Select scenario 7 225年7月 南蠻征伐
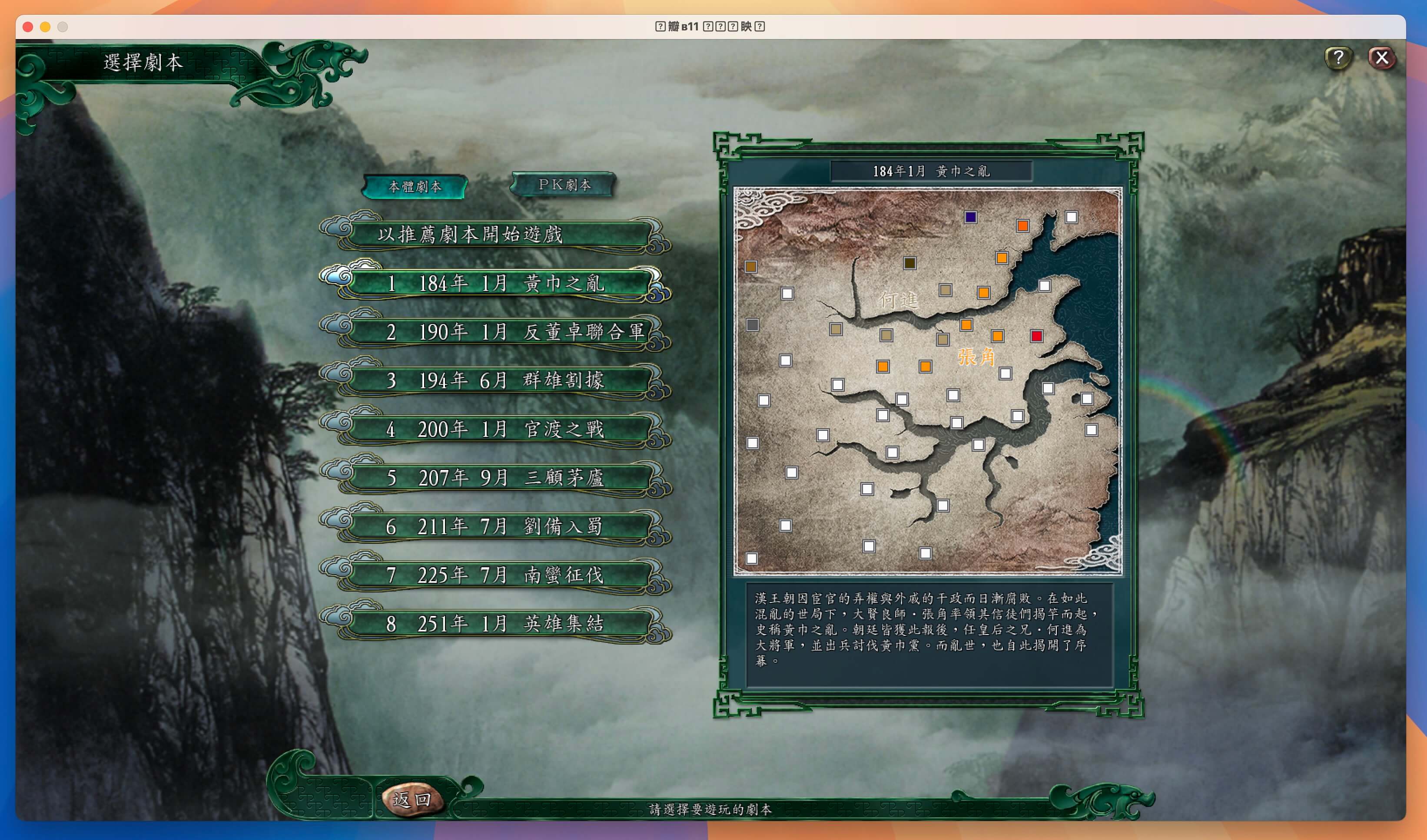Screen dimensions: 1427x840 496,575
